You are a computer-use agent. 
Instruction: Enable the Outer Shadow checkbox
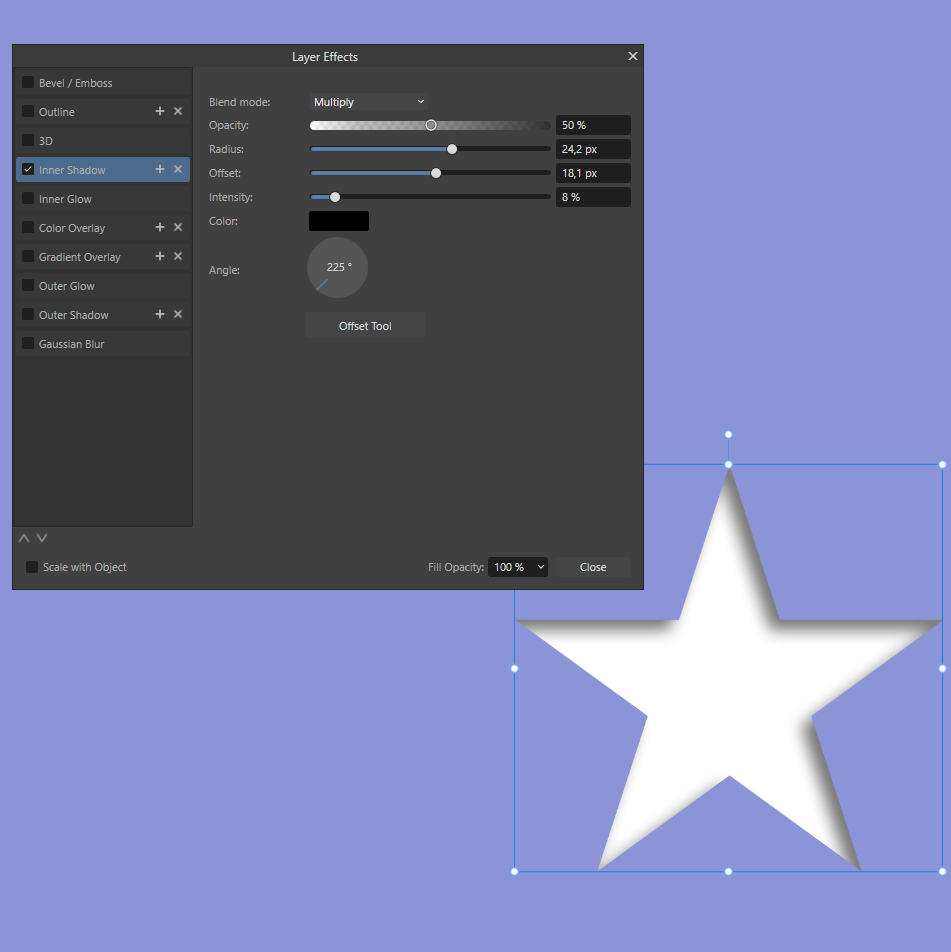point(28,314)
